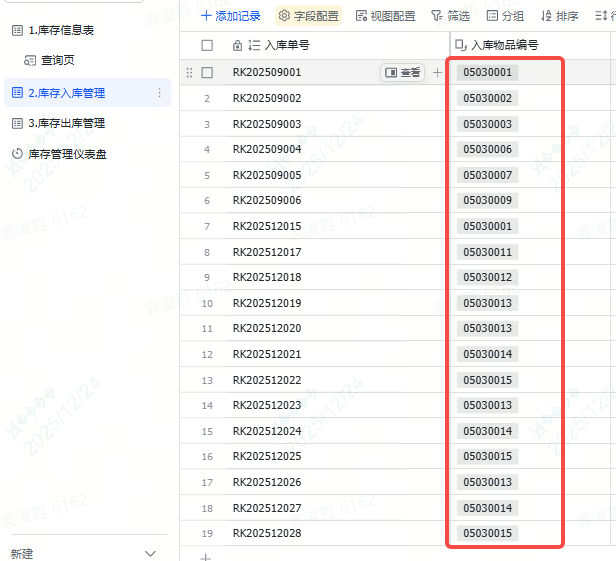Click the plus icon next to 查看 button
Screen dimensions: 616x561
[437, 73]
